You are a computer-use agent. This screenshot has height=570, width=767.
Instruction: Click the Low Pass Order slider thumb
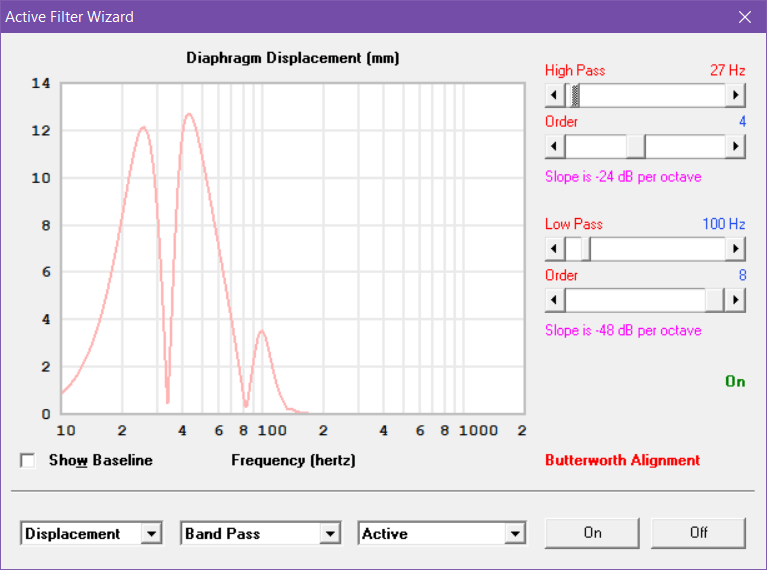[714, 299]
